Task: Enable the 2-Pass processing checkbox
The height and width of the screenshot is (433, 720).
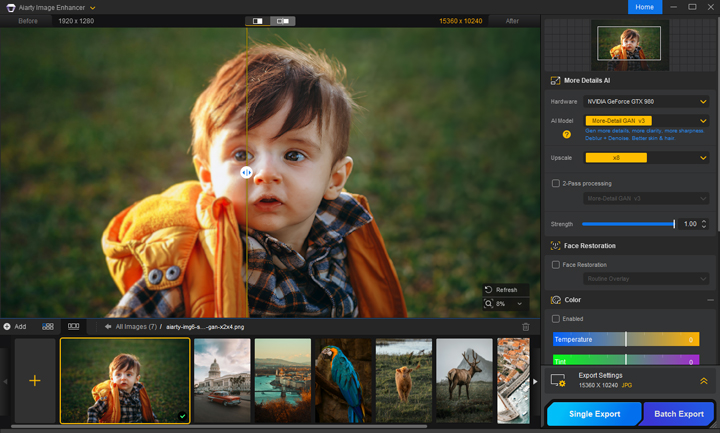Action: tap(556, 183)
